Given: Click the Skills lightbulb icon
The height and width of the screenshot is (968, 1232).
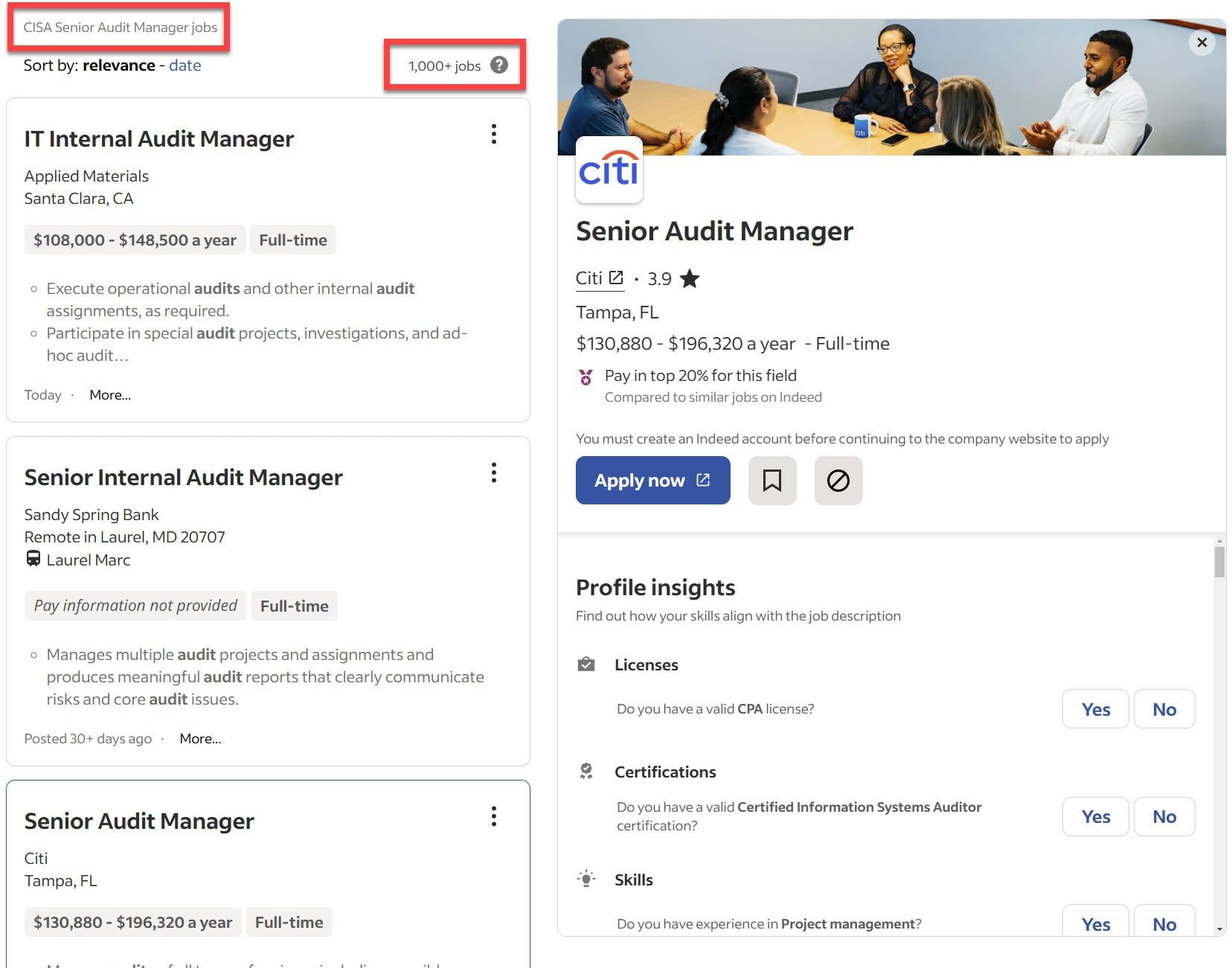Looking at the screenshot, I should click(586, 879).
